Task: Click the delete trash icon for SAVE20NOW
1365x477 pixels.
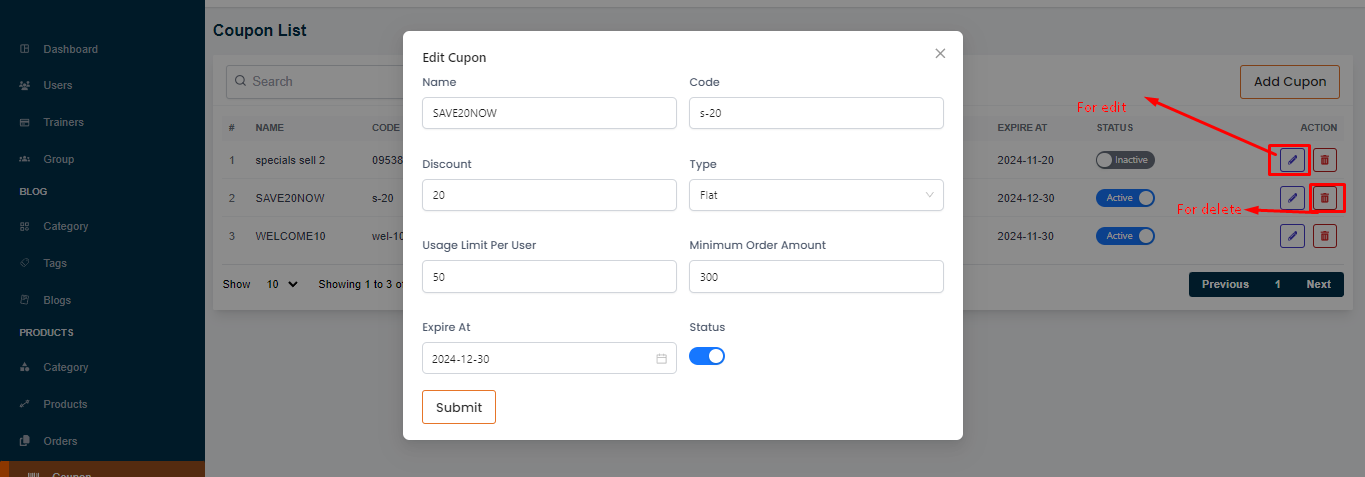Action: click(1325, 198)
